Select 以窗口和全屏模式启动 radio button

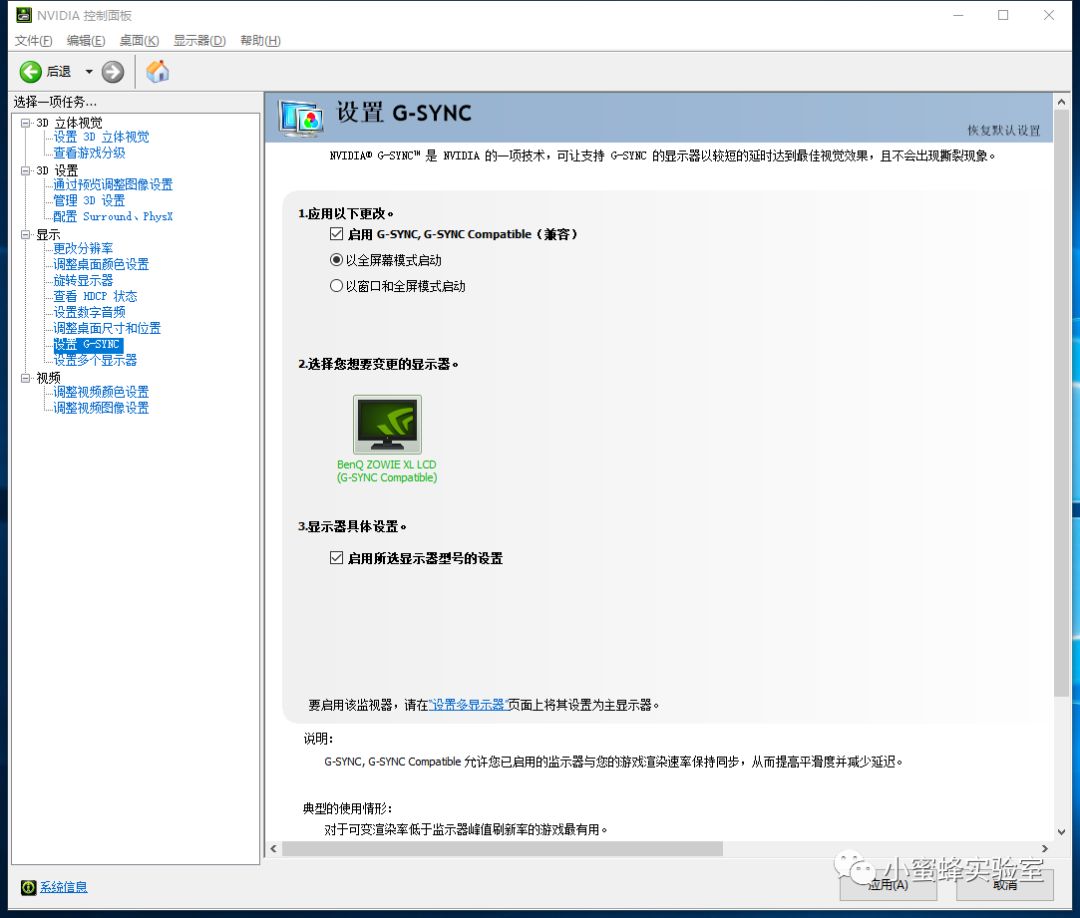point(336,286)
